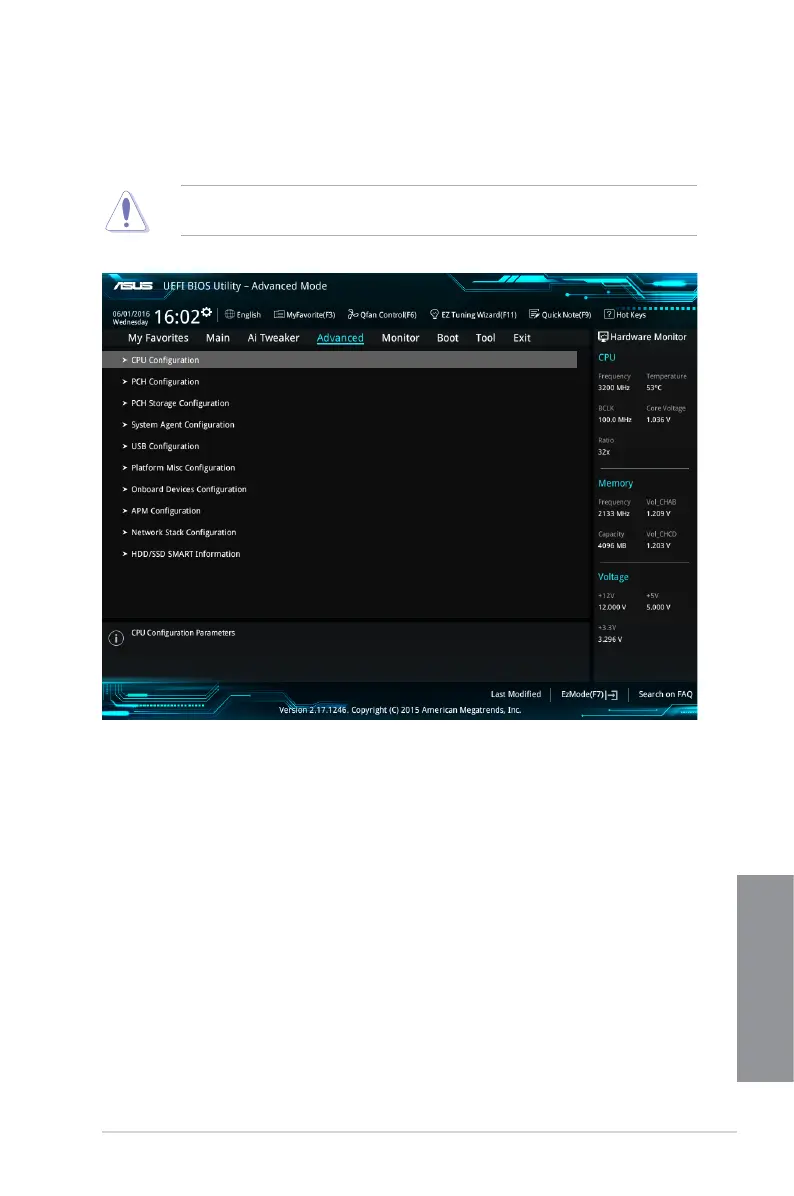Open System Agent Configuration entry text
The height and width of the screenshot is (1196, 794).
coord(183,425)
